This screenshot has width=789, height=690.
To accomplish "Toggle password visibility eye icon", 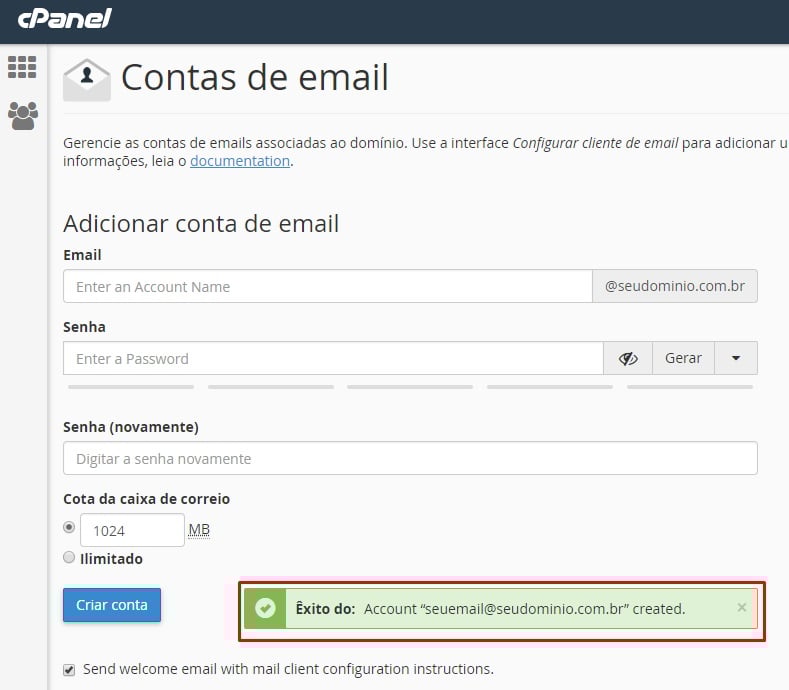I will [628, 358].
